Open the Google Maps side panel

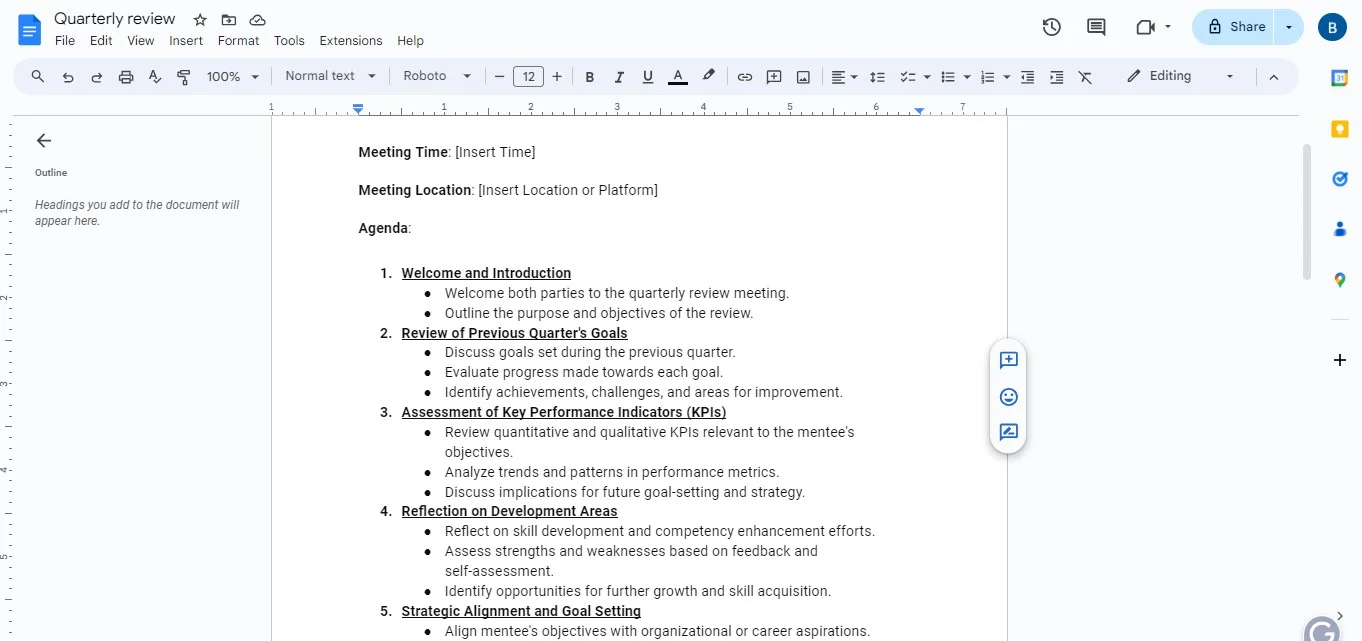pos(1340,280)
